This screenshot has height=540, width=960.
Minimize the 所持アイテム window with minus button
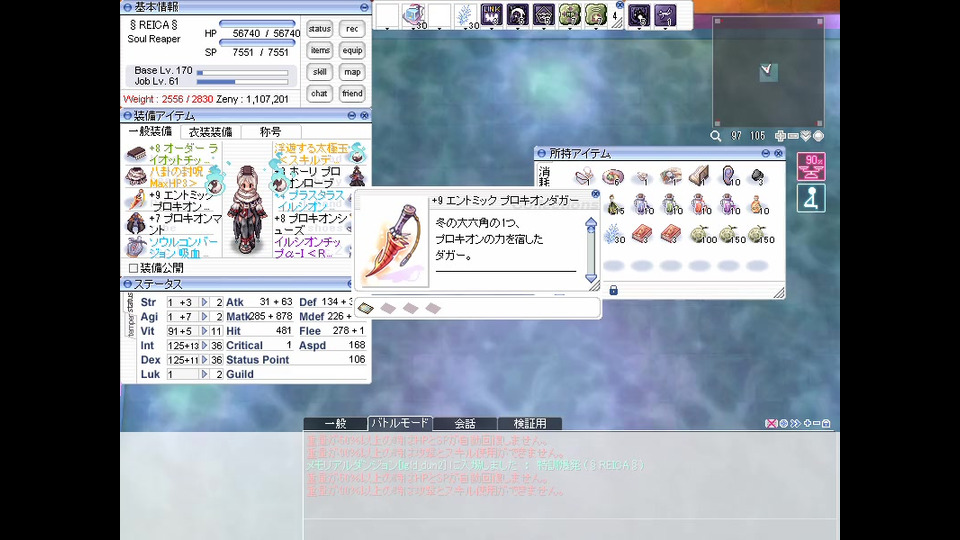[x=765, y=153]
